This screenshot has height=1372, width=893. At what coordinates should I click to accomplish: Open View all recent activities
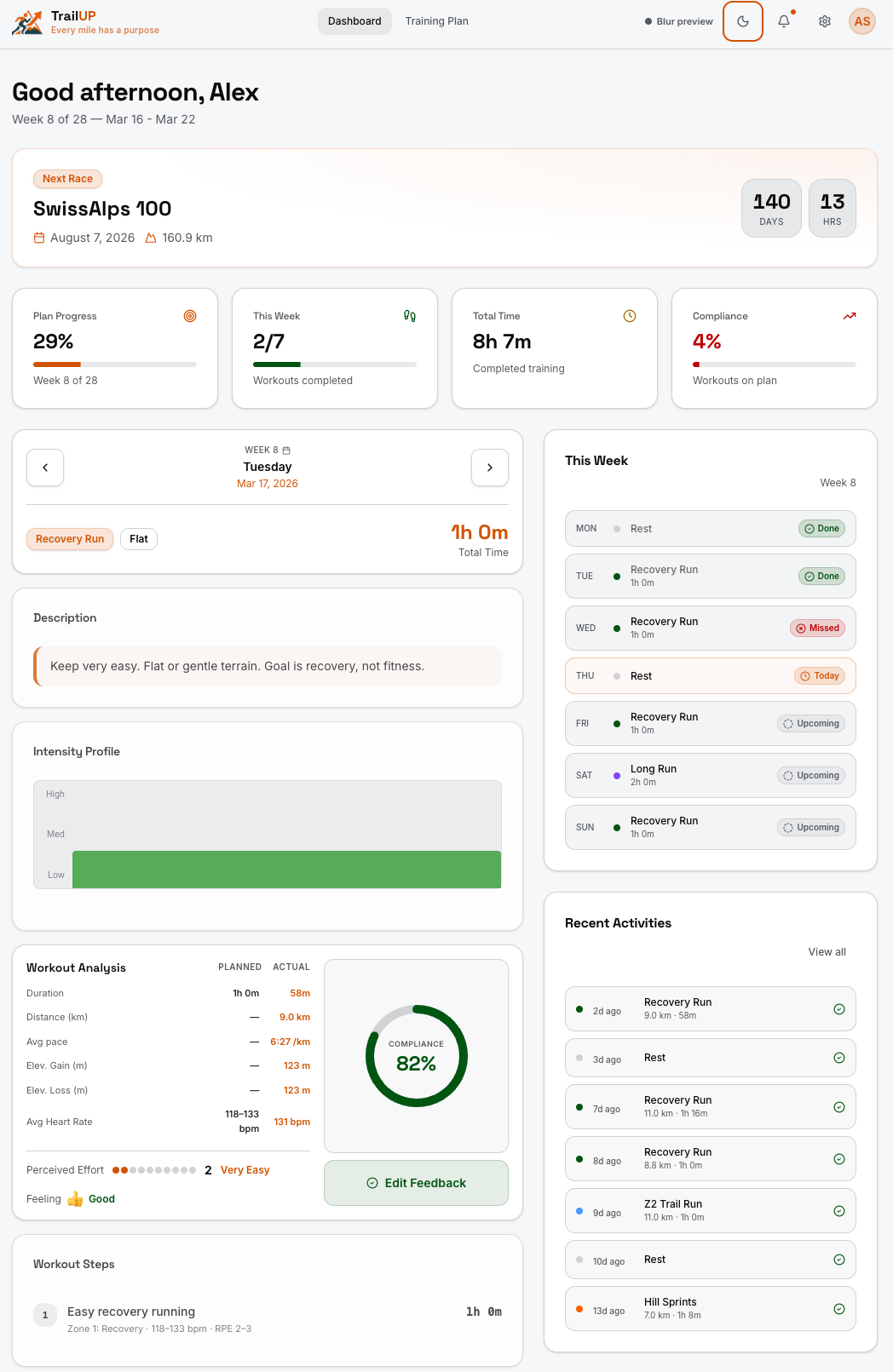(x=827, y=952)
